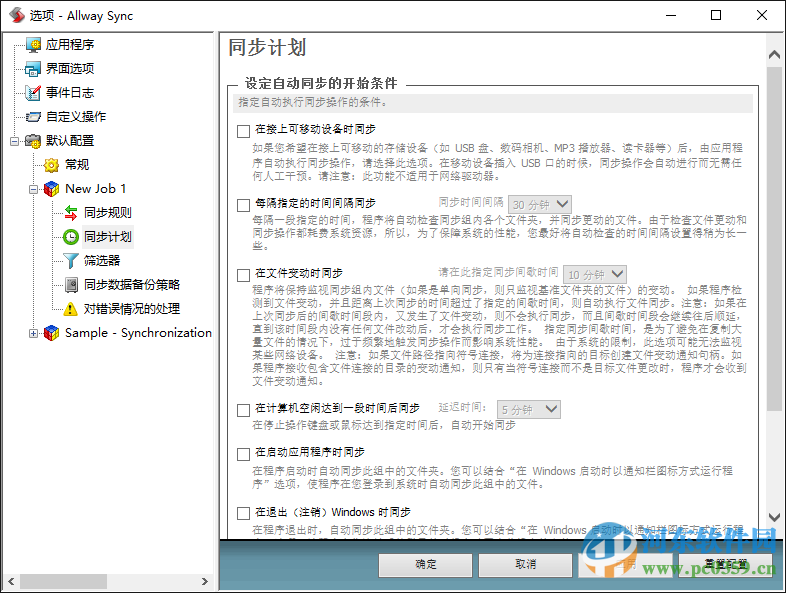Click the vertical scrollbar down arrow

[774, 517]
